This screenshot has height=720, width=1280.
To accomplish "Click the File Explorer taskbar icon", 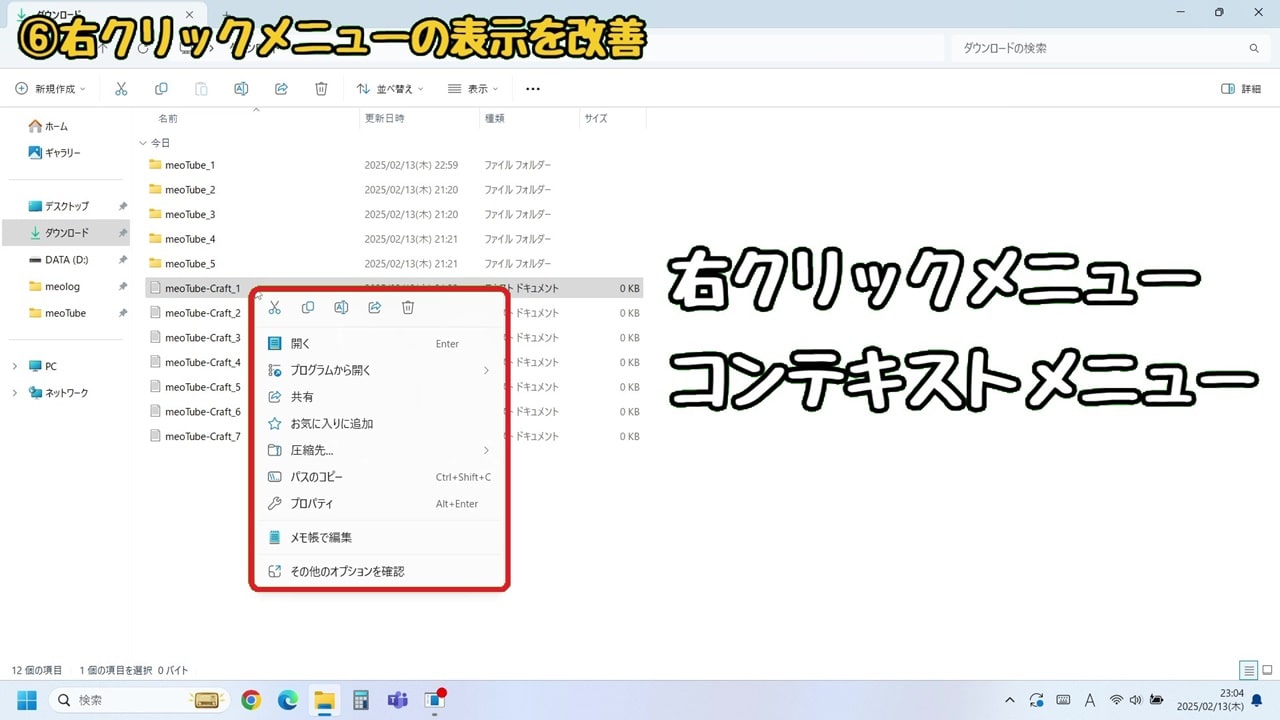I will pyautogui.click(x=323, y=700).
